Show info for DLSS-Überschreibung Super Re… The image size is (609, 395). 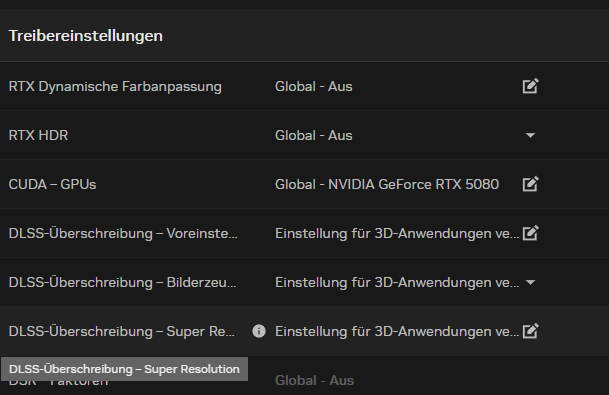pos(259,331)
